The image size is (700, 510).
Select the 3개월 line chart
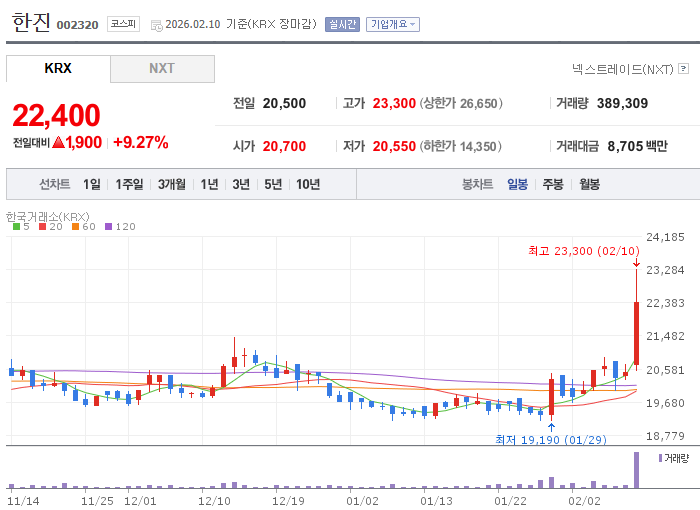click(x=172, y=184)
